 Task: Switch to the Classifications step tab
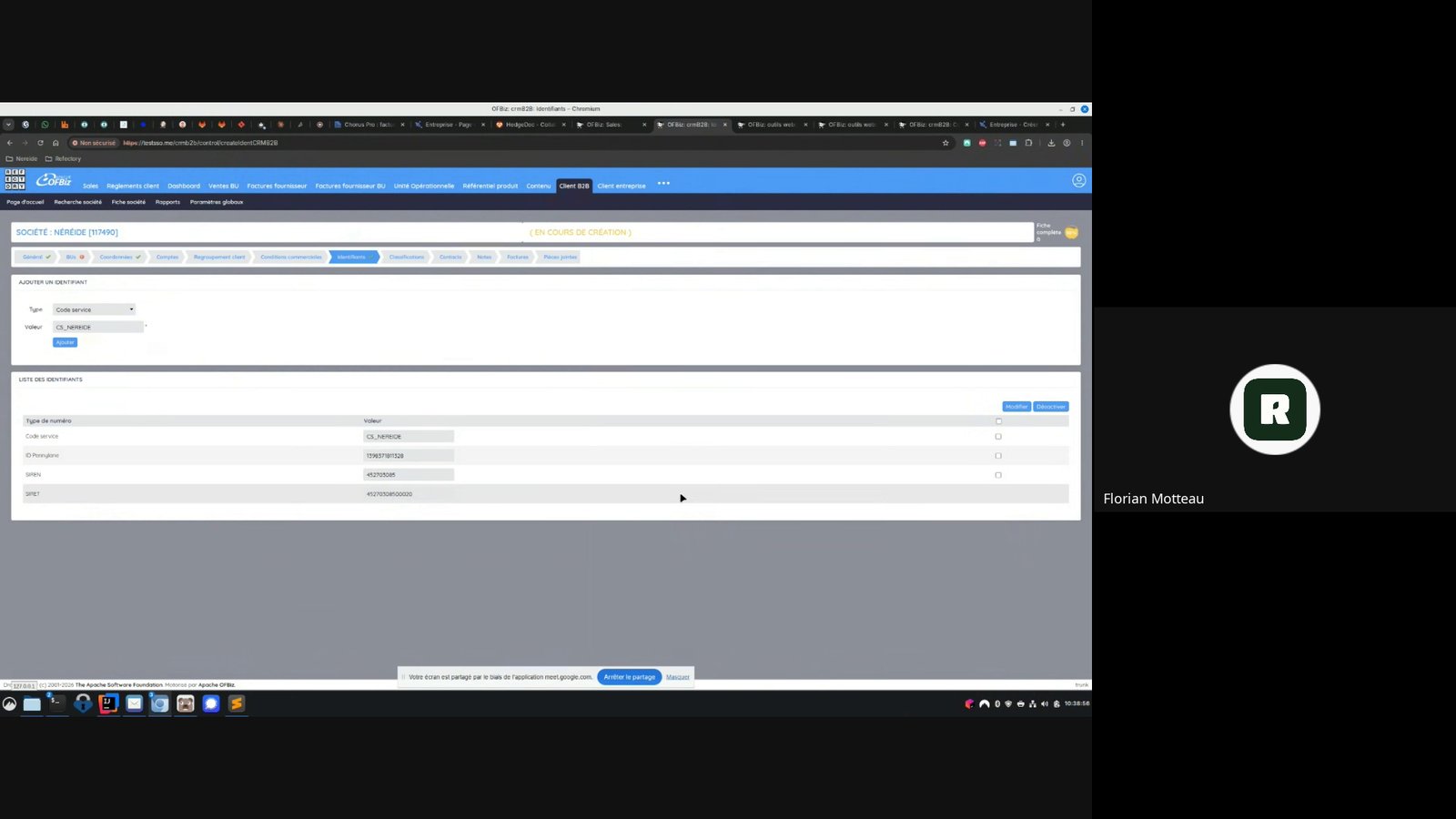[406, 257]
